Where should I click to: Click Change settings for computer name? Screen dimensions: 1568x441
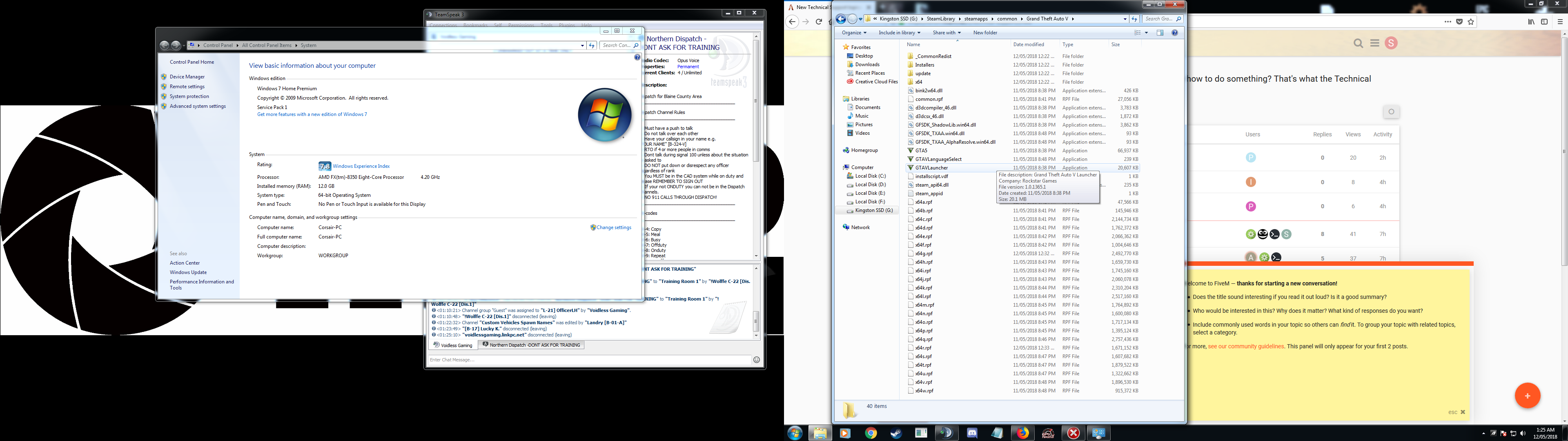[614, 227]
